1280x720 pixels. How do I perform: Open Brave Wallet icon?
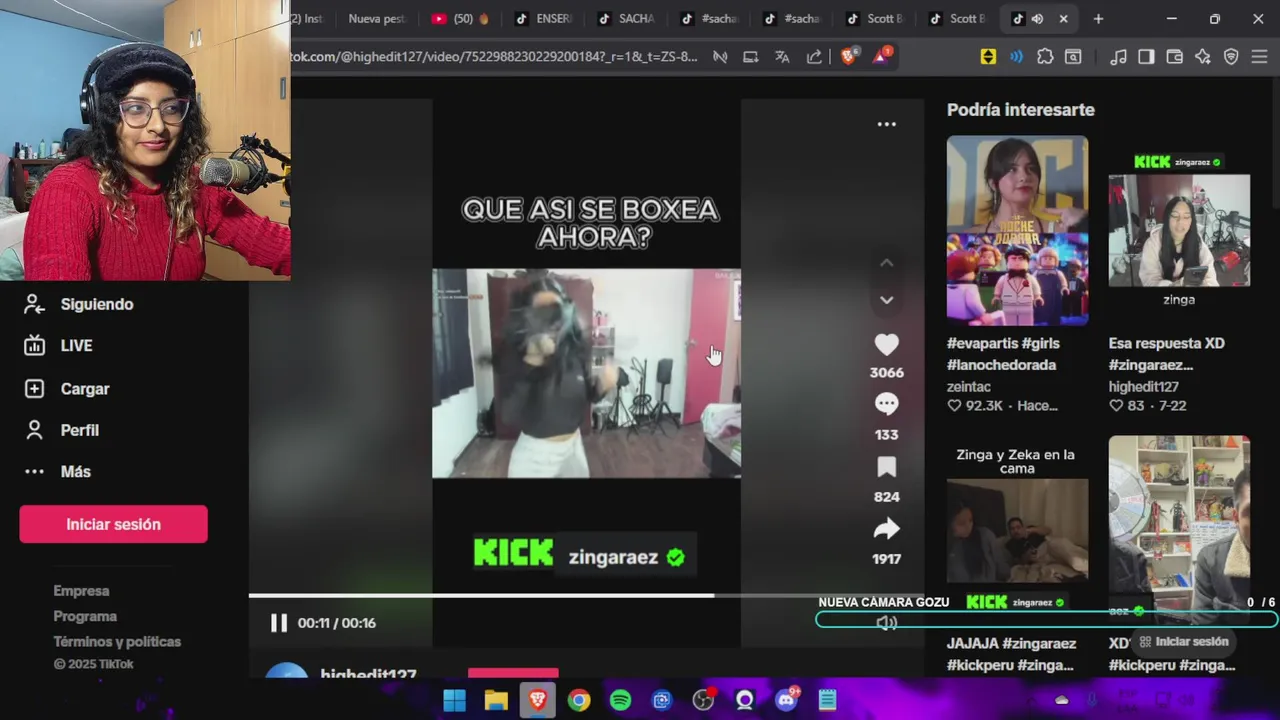click(1174, 57)
